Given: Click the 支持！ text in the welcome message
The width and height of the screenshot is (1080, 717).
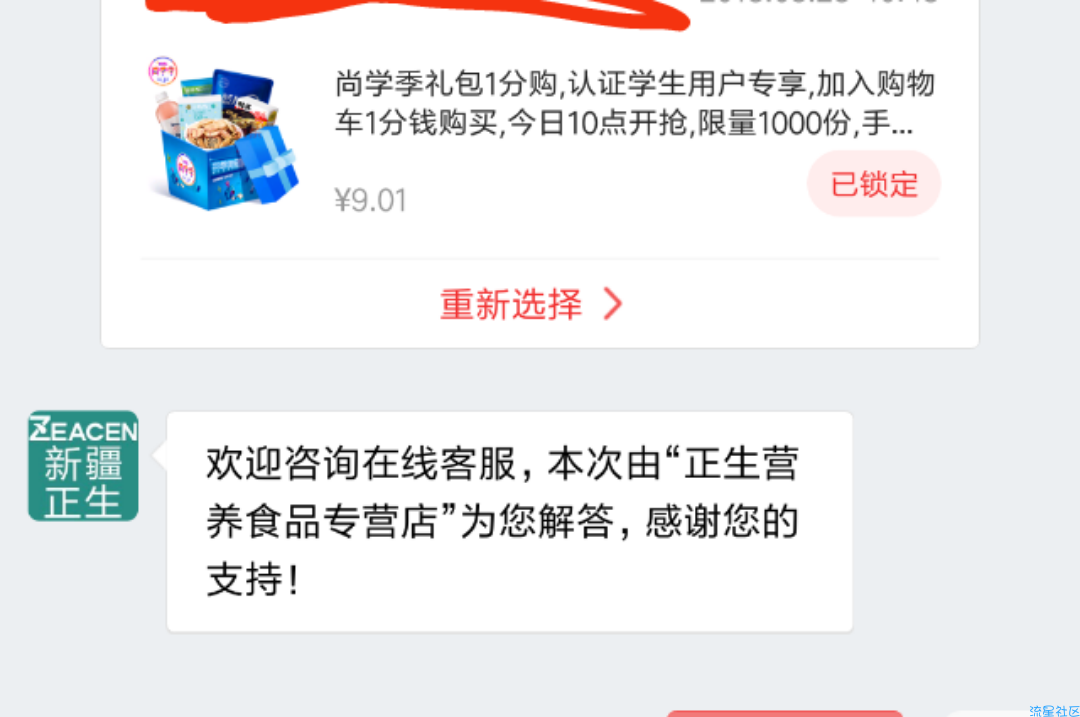Looking at the screenshot, I should 253,579.
